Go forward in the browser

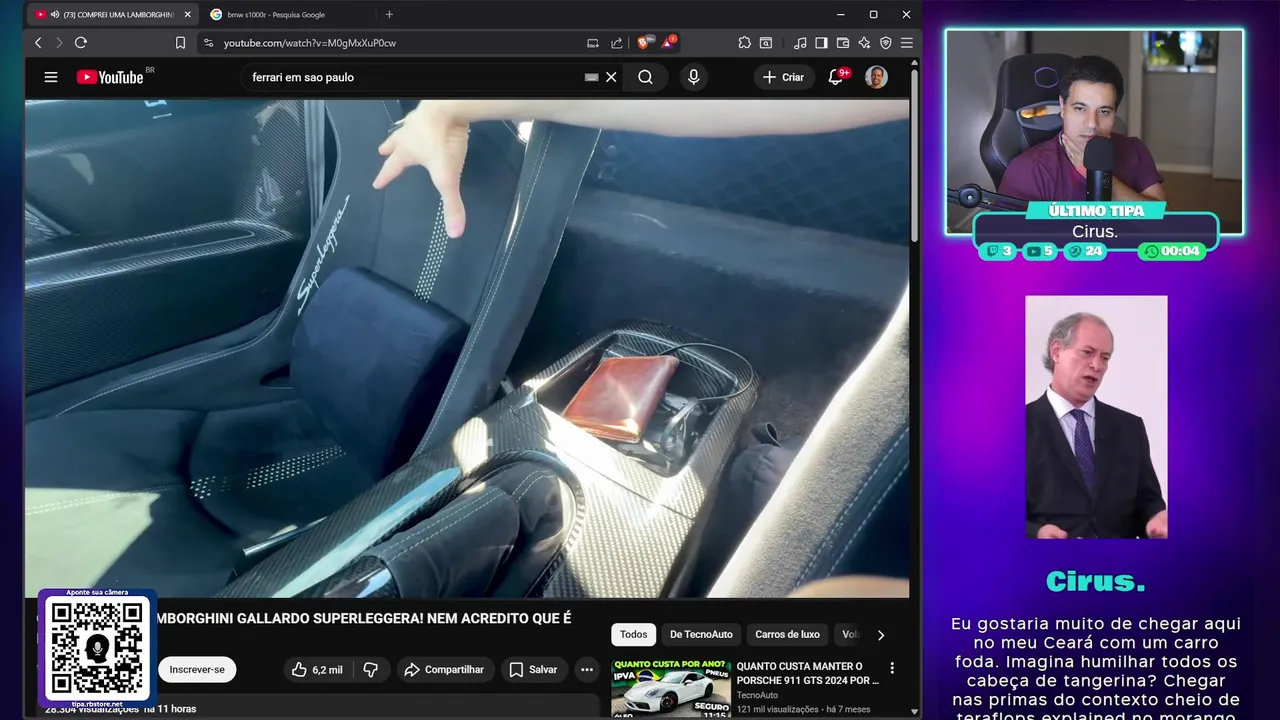(x=59, y=43)
